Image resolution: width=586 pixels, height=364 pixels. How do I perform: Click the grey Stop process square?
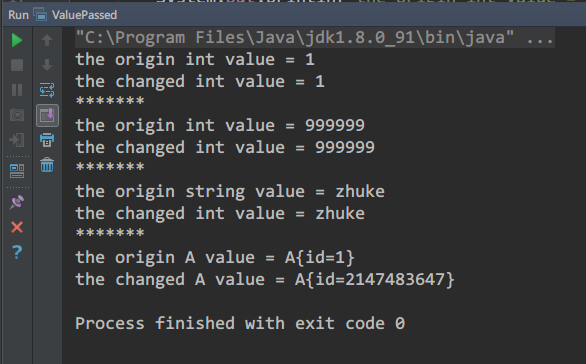[17, 65]
